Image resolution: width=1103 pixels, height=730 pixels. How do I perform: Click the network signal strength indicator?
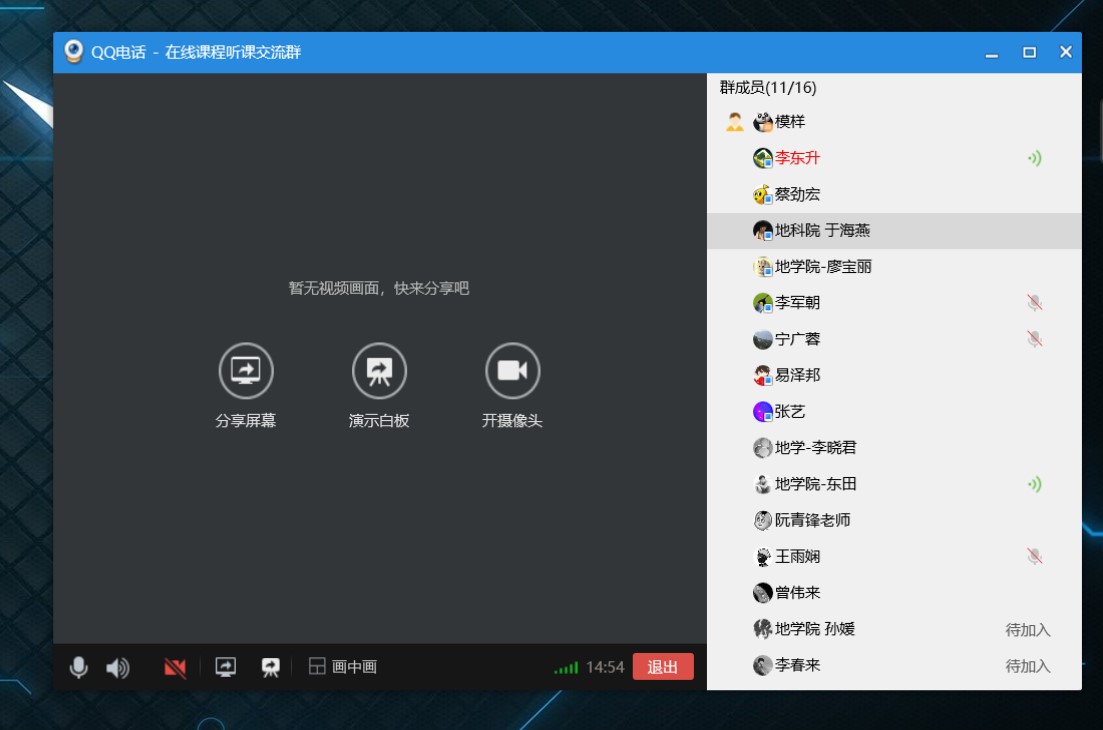tap(566, 667)
